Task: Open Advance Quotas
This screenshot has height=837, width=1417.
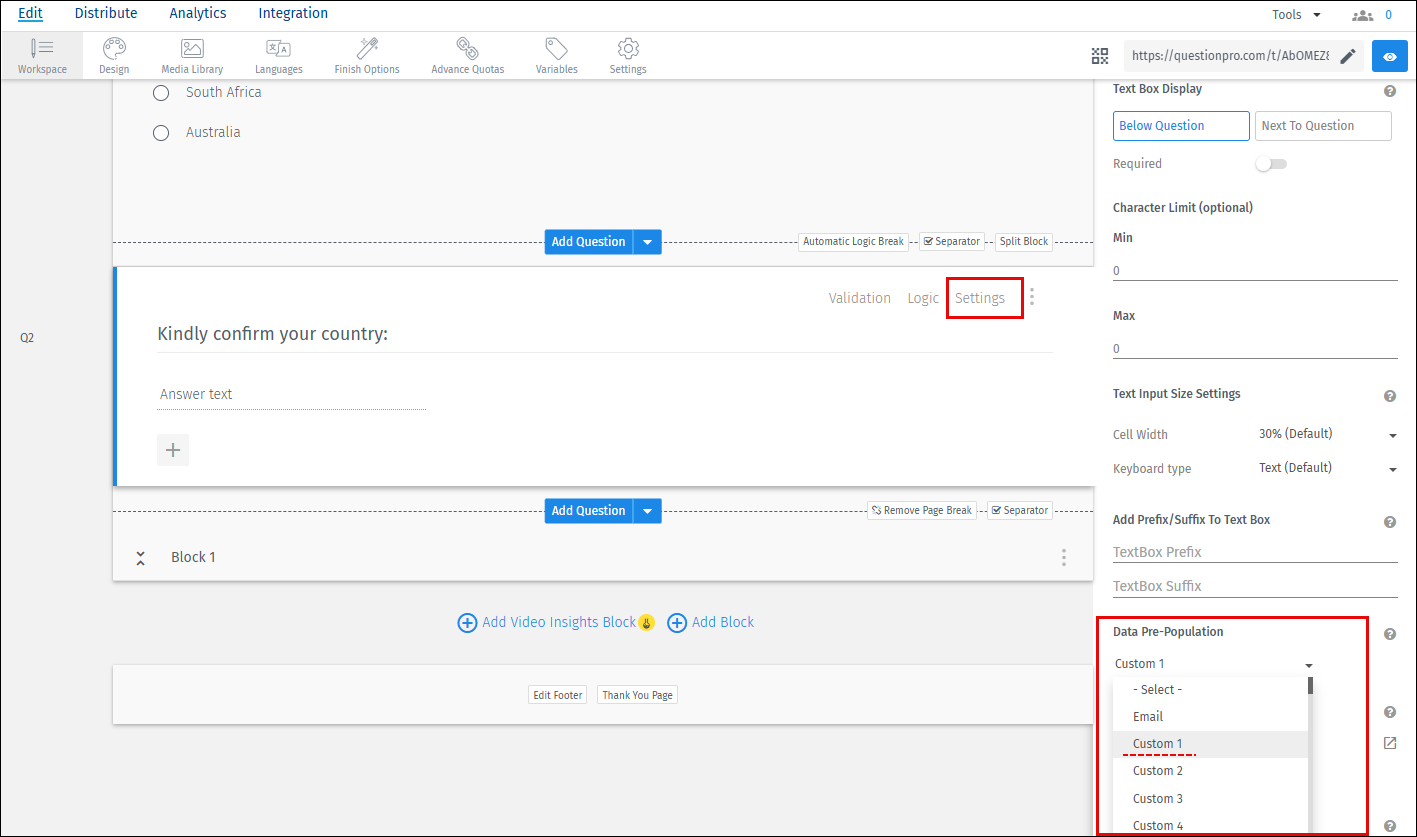Action: click(x=466, y=55)
